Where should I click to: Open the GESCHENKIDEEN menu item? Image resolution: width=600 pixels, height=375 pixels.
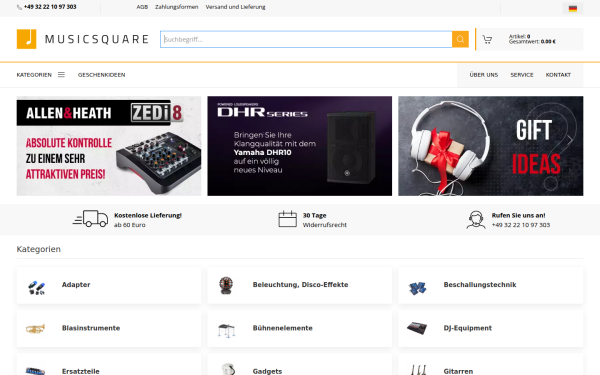click(x=101, y=75)
